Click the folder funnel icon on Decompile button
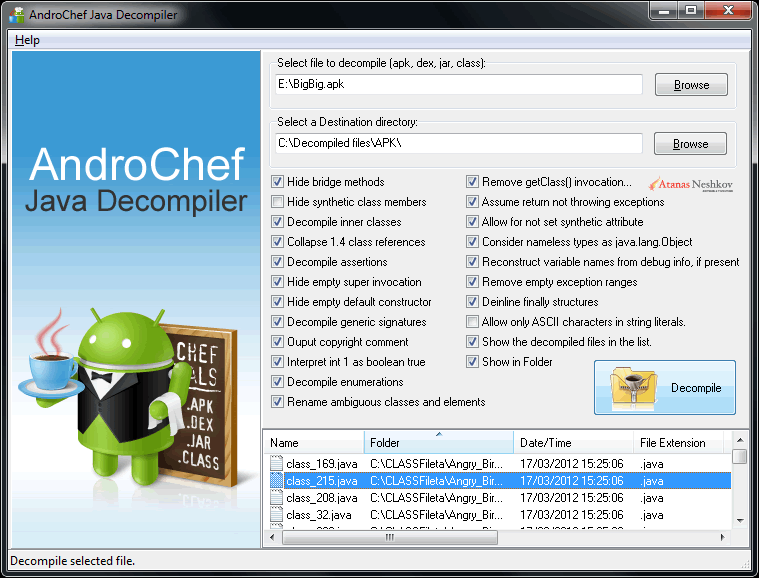 634,387
